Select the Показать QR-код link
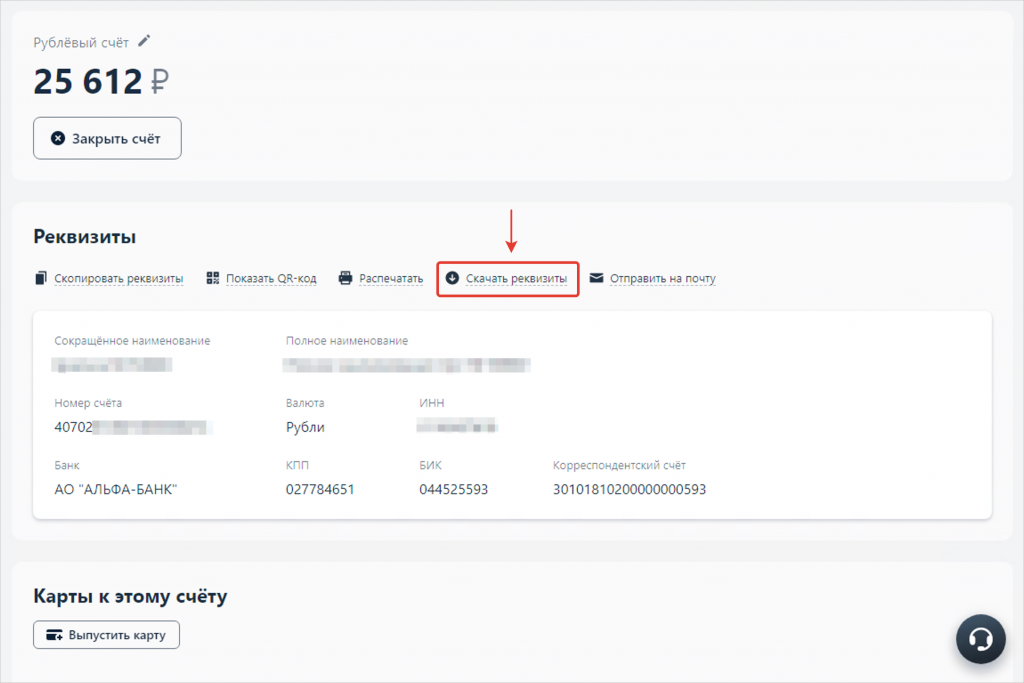Screen dimensions: 1024x683 tap(271, 278)
